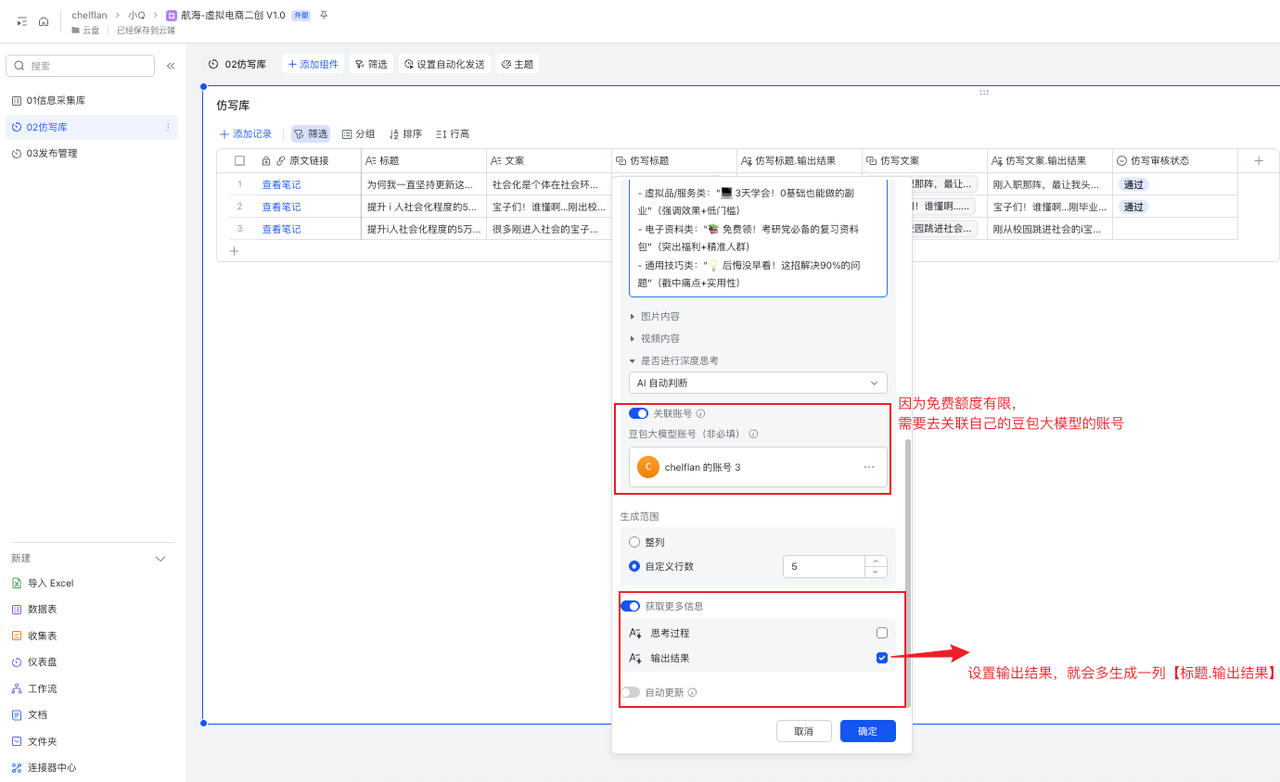Click the chelflan breadcrumb
Image resolution: width=1280 pixels, height=782 pixels.
click(x=89, y=15)
